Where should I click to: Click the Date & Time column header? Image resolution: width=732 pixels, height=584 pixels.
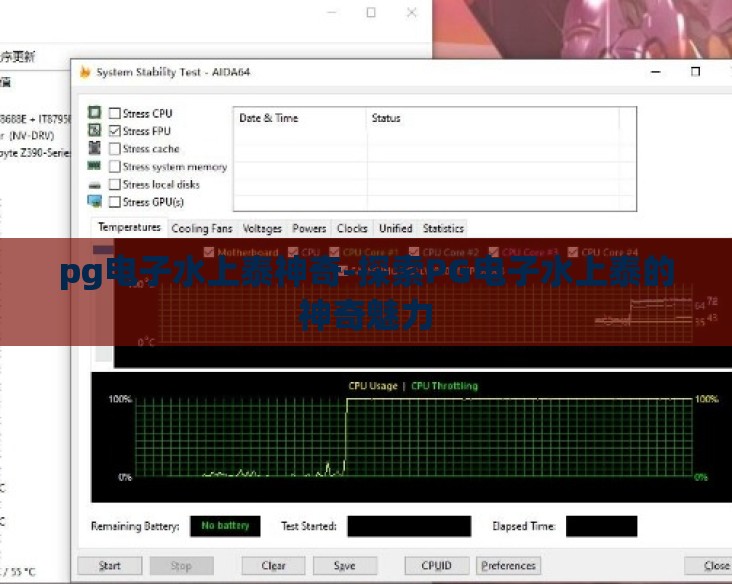pyautogui.click(x=300, y=118)
